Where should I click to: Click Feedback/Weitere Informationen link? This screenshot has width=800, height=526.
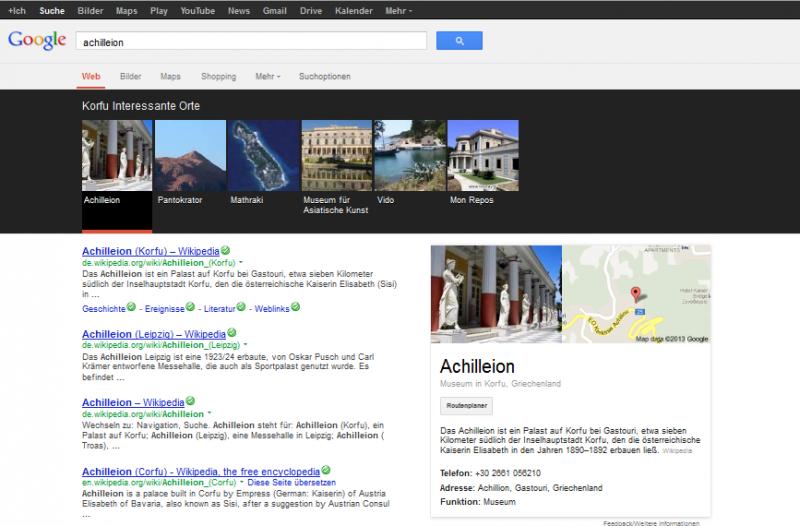[651, 523]
